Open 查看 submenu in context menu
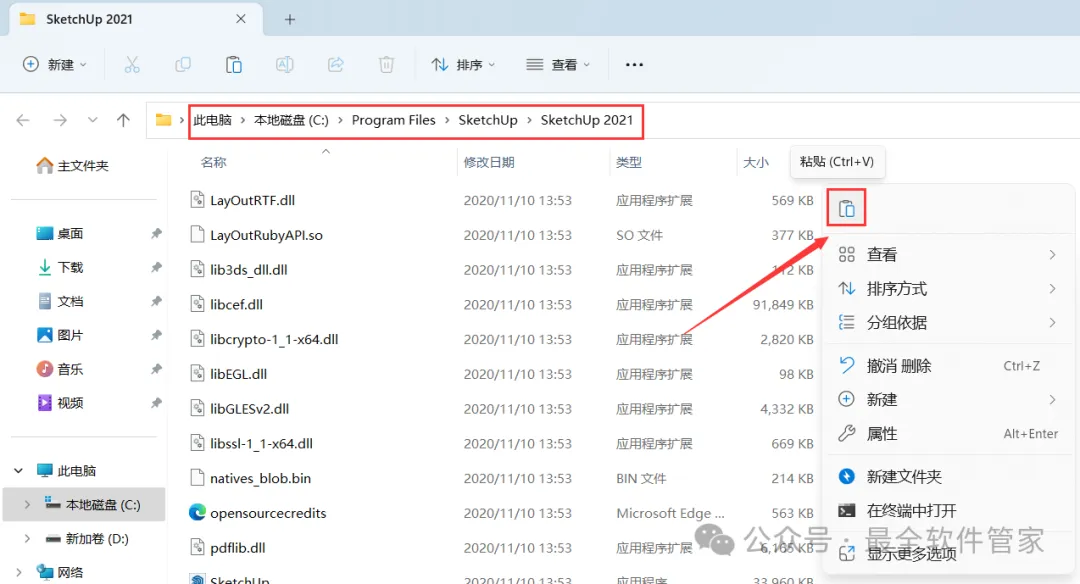This screenshot has width=1080, height=584. 948,255
